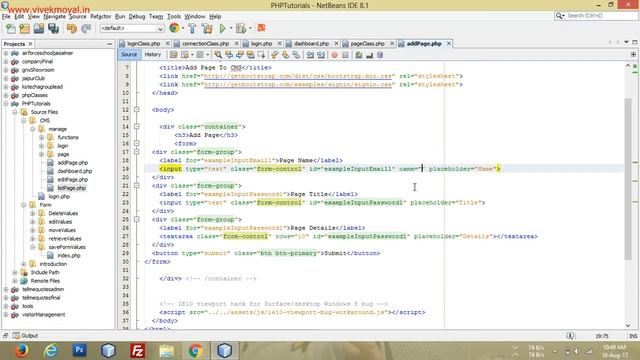Click the red Profile icon on the main toolbar
Screen dimensions: 640x360
click(261, 28)
